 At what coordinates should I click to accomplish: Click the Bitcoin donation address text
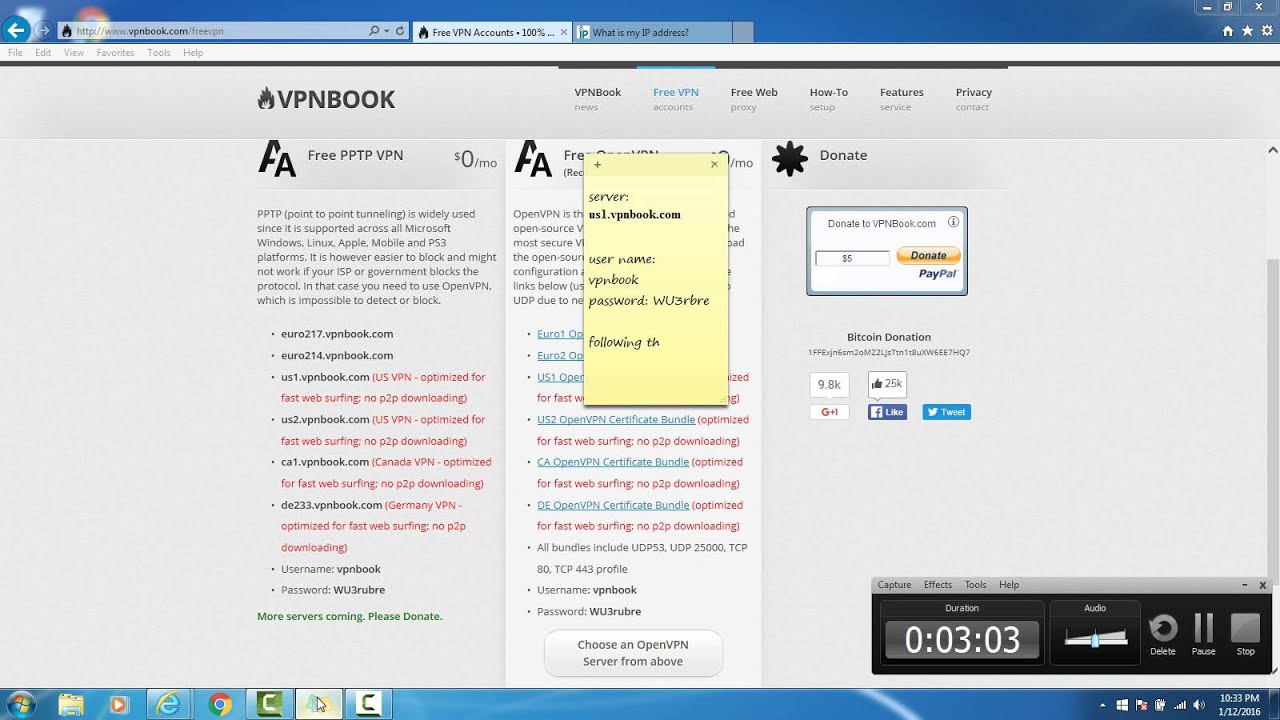889,353
